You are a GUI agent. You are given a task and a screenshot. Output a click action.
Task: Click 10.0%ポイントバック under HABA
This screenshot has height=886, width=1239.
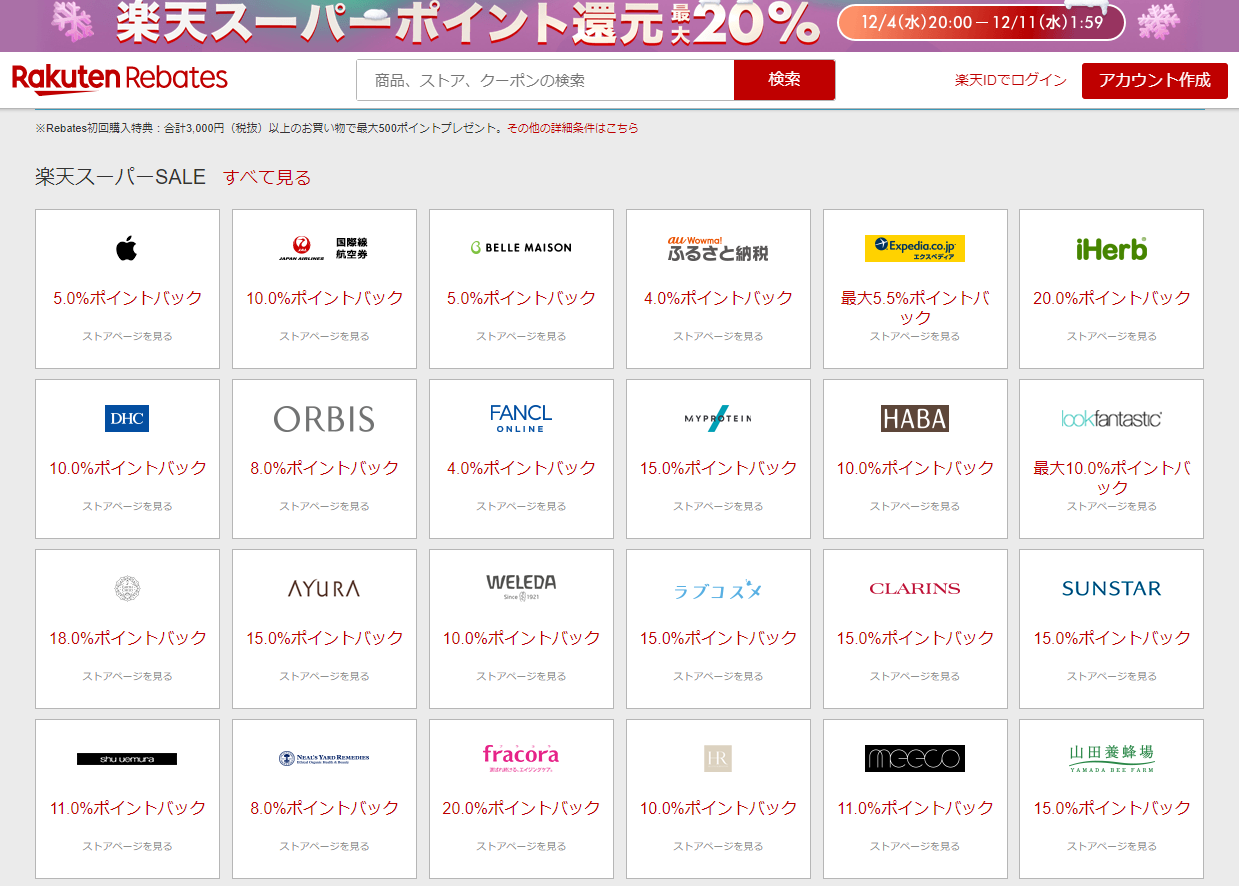click(915, 468)
